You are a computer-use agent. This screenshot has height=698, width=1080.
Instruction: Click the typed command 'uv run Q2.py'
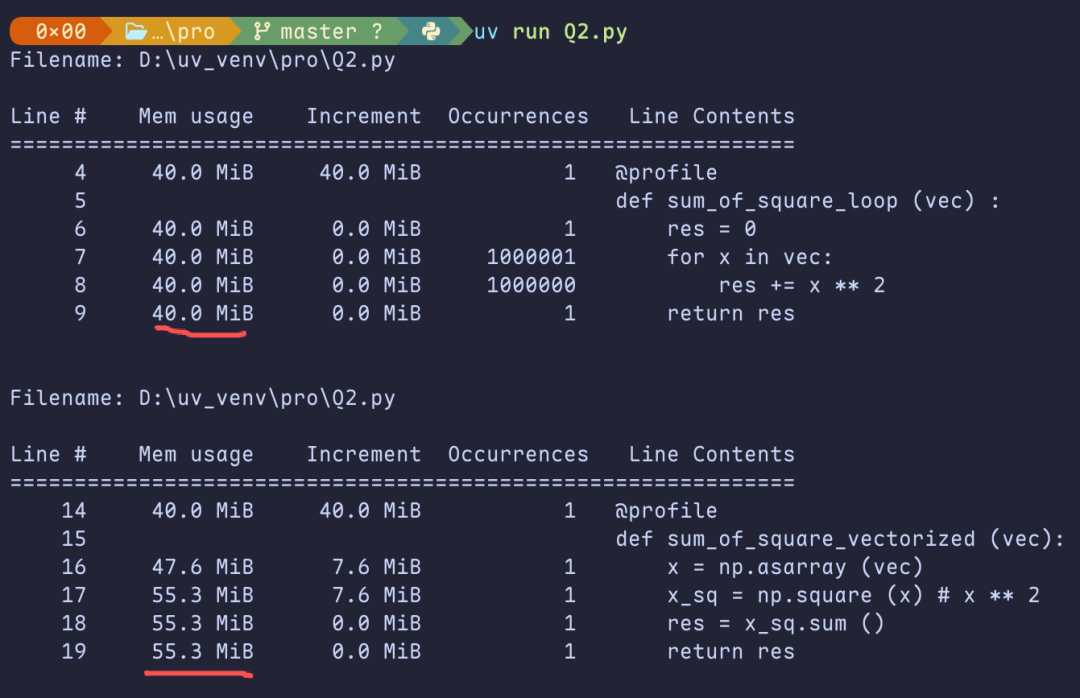(x=550, y=32)
